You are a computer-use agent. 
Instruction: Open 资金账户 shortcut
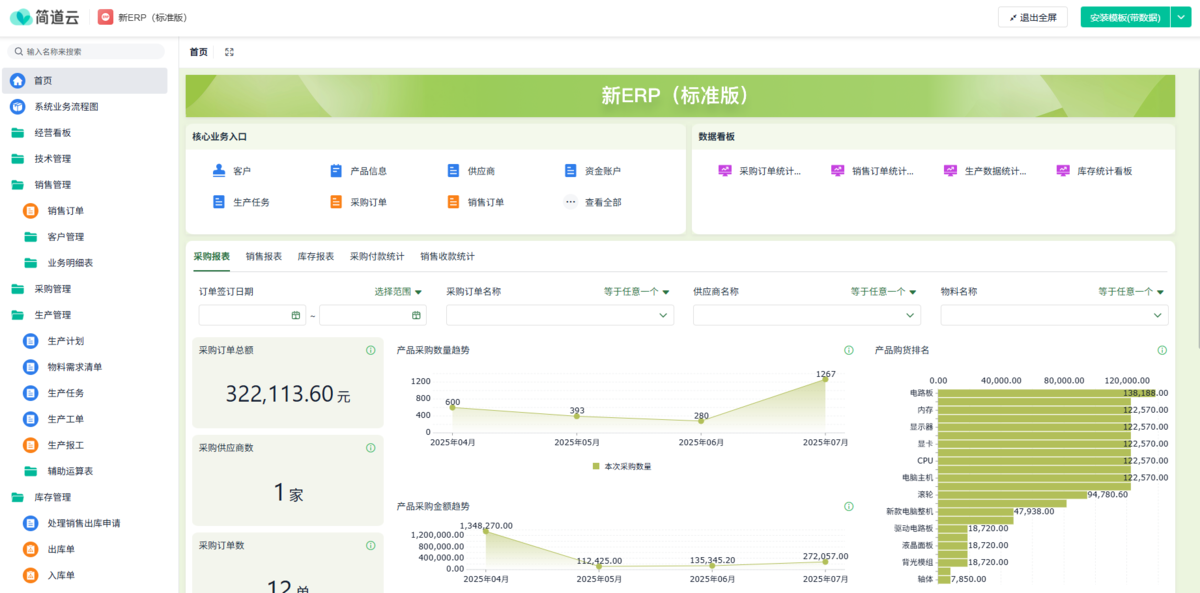592,171
